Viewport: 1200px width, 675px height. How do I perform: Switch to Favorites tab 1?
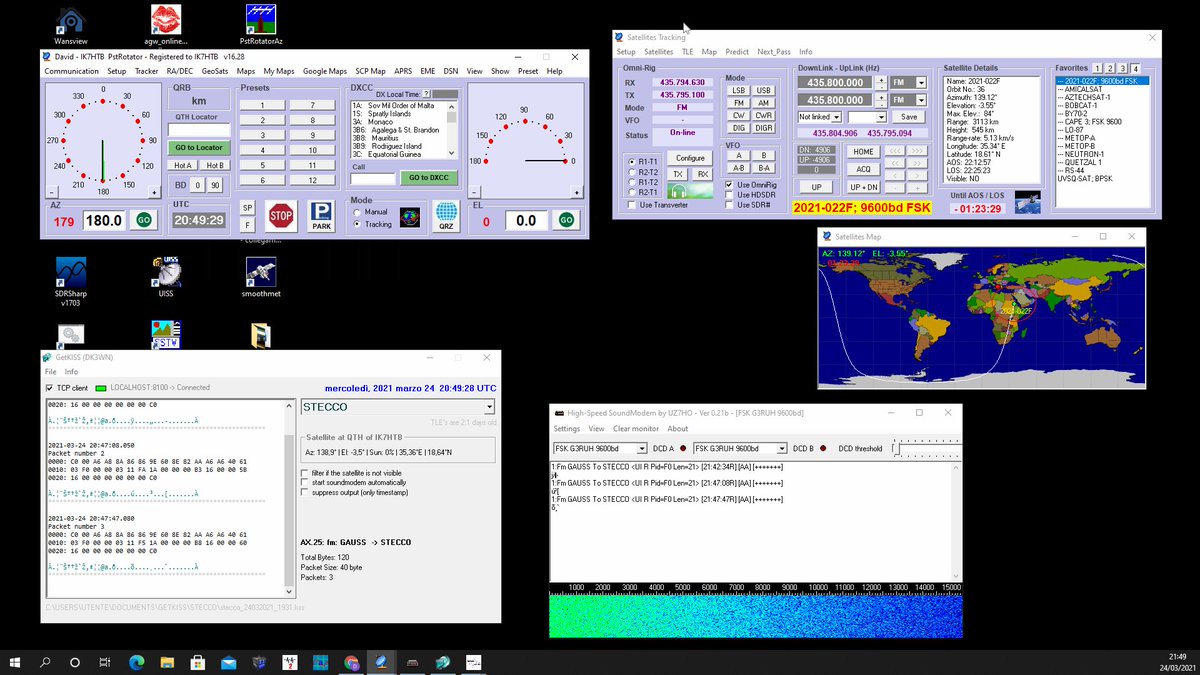pyautogui.click(x=1097, y=68)
